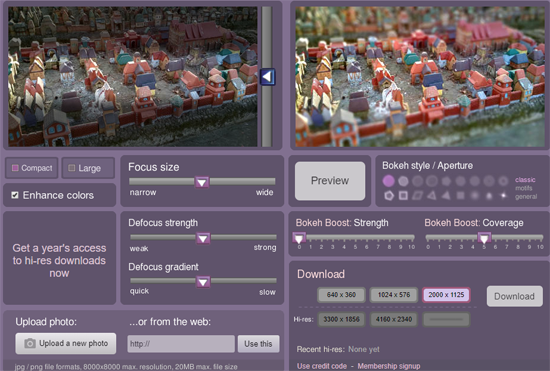The width and height of the screenshot is (550, 371).
Task: Choose the light gray round-polygon bokeh style
Action: click(403, 181)
